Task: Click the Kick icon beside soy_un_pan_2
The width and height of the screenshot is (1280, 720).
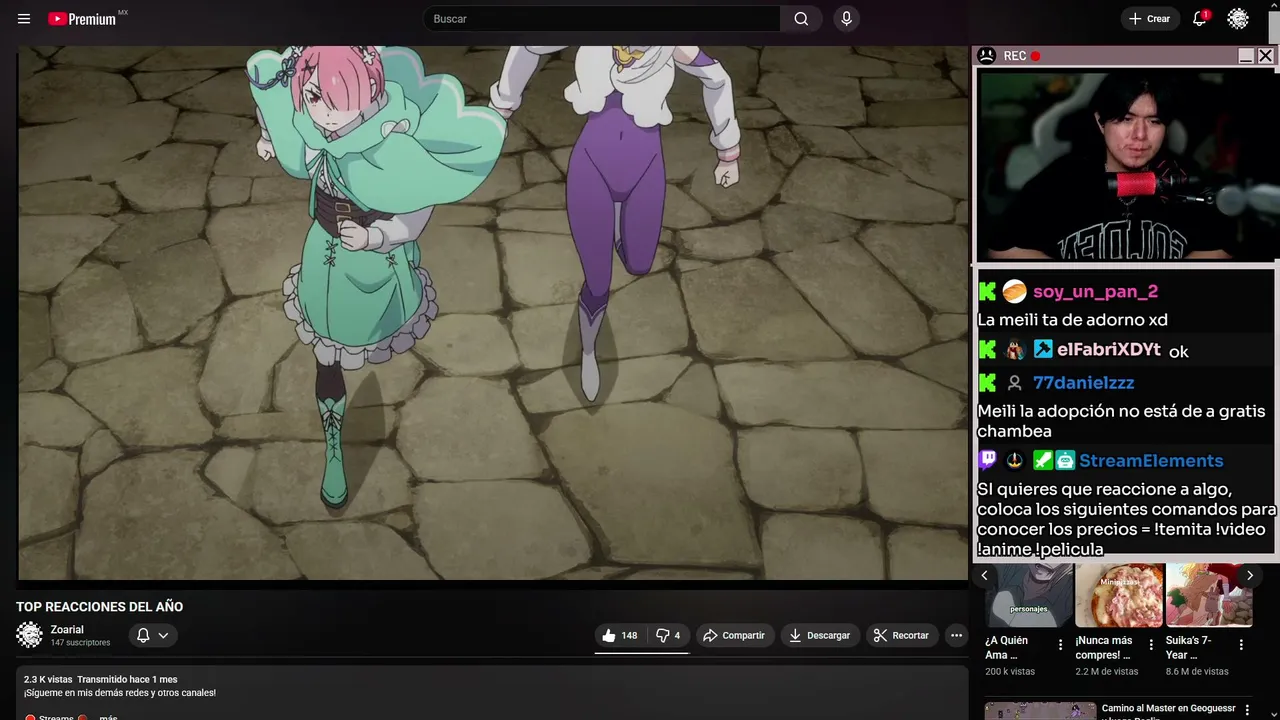Action: point(987,291)
